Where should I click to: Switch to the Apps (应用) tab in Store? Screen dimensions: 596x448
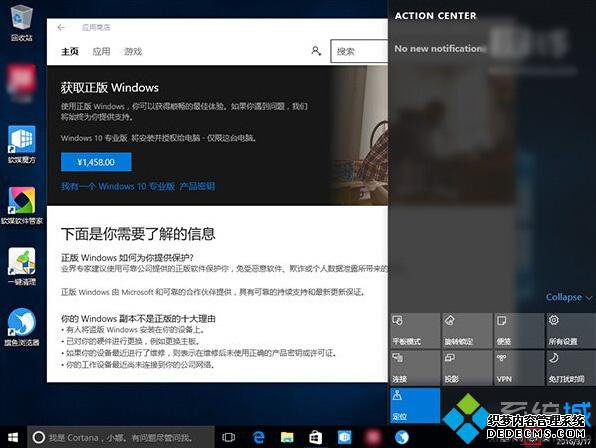101,51
